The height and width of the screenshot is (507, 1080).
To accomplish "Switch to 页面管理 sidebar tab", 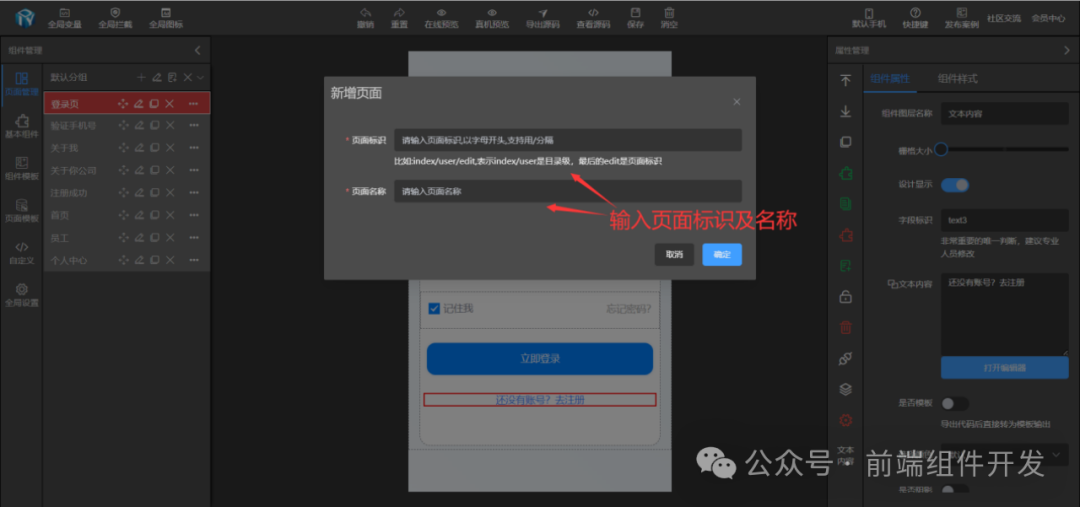I will pyautogui.click(x=21, y=84).
